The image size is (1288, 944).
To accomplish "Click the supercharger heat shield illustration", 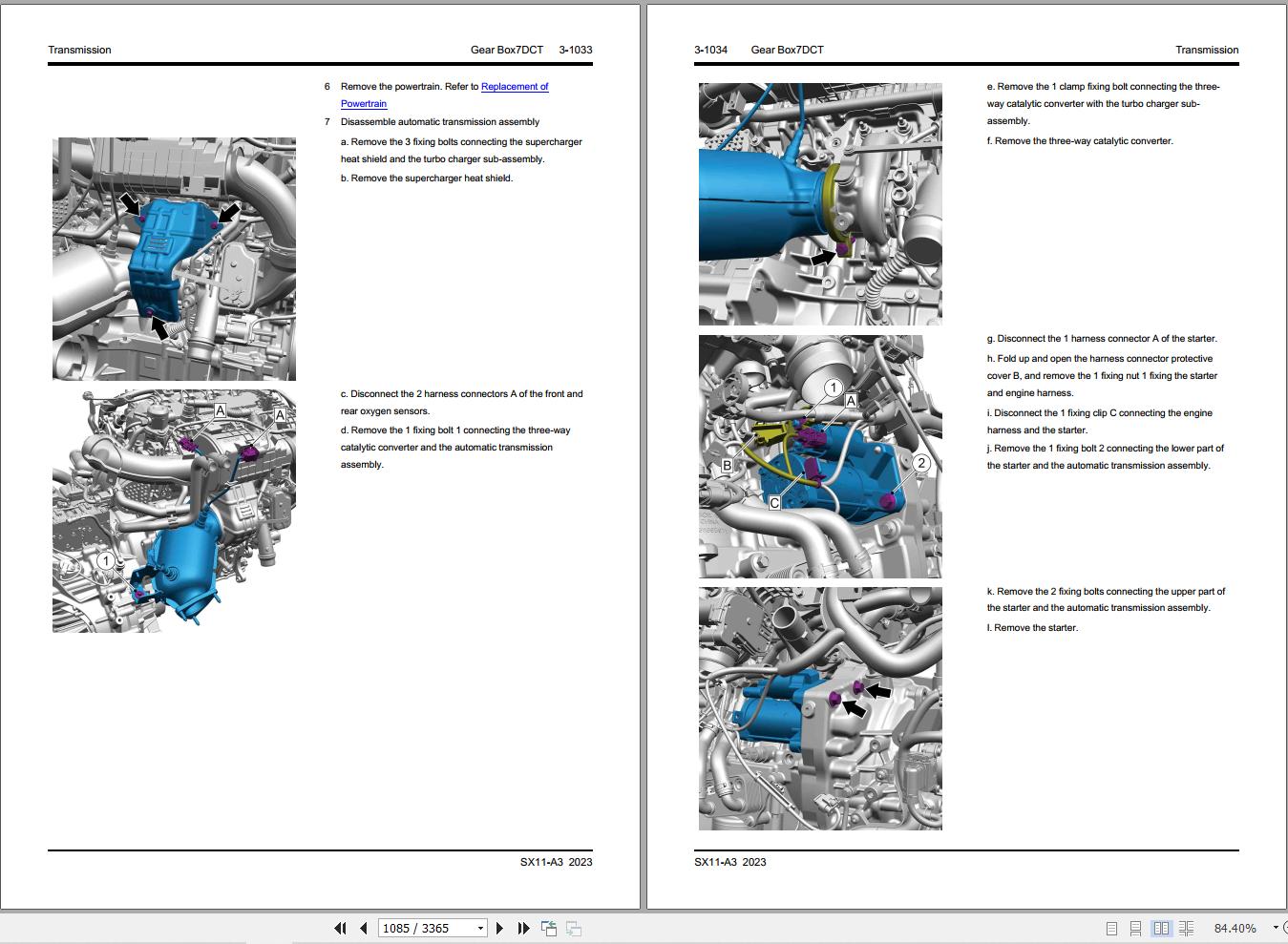I will (174, 258).
